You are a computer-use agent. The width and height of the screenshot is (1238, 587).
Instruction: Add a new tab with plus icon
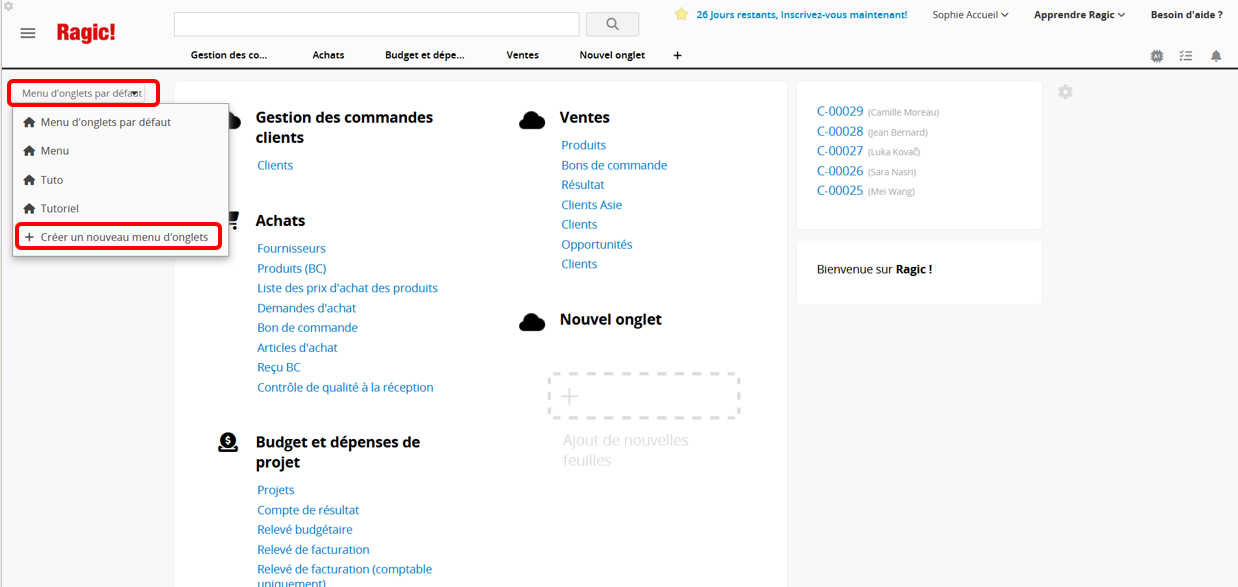677,56
